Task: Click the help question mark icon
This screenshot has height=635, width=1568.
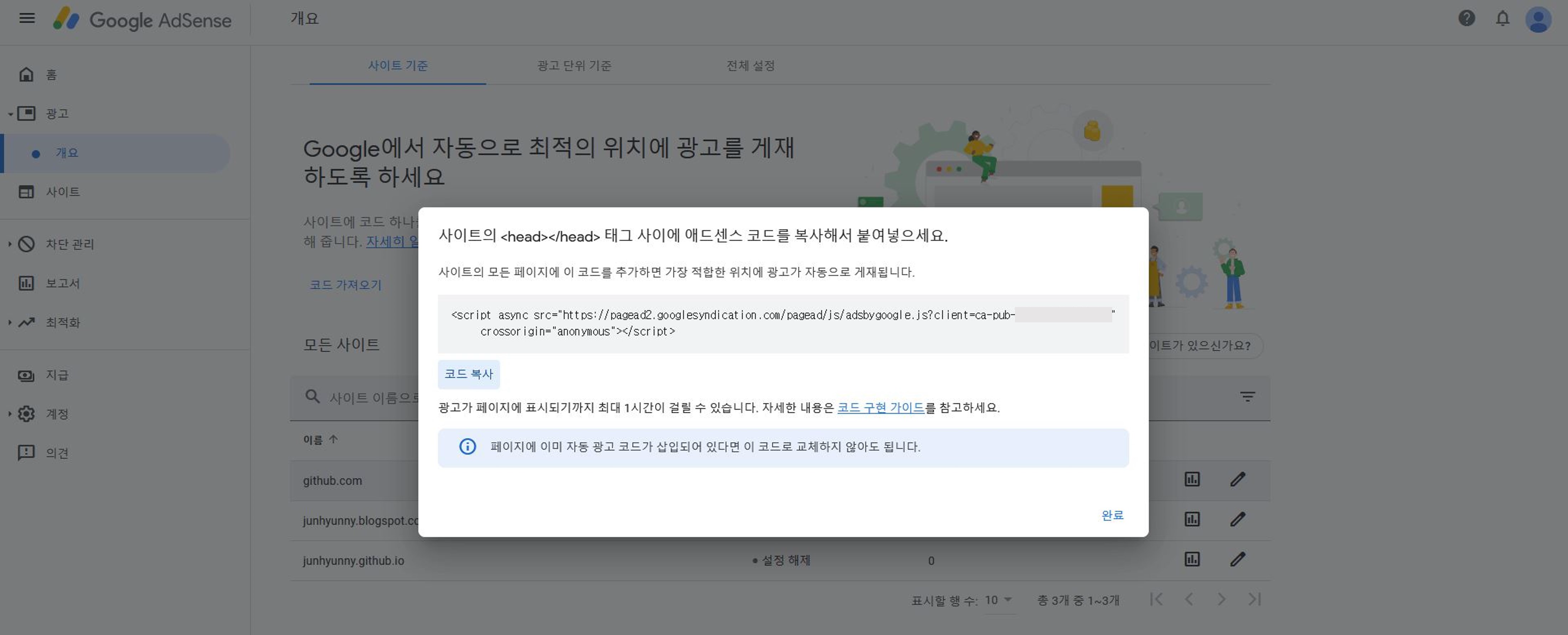Action: tap(1466, 18)
